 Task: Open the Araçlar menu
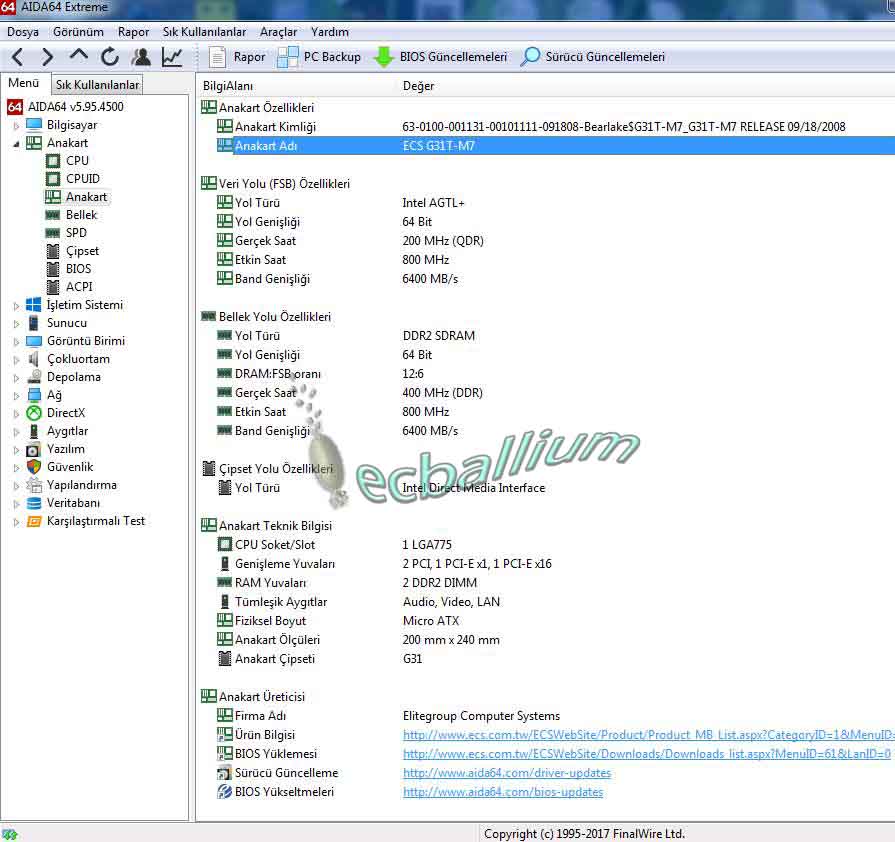click(278, 32)
